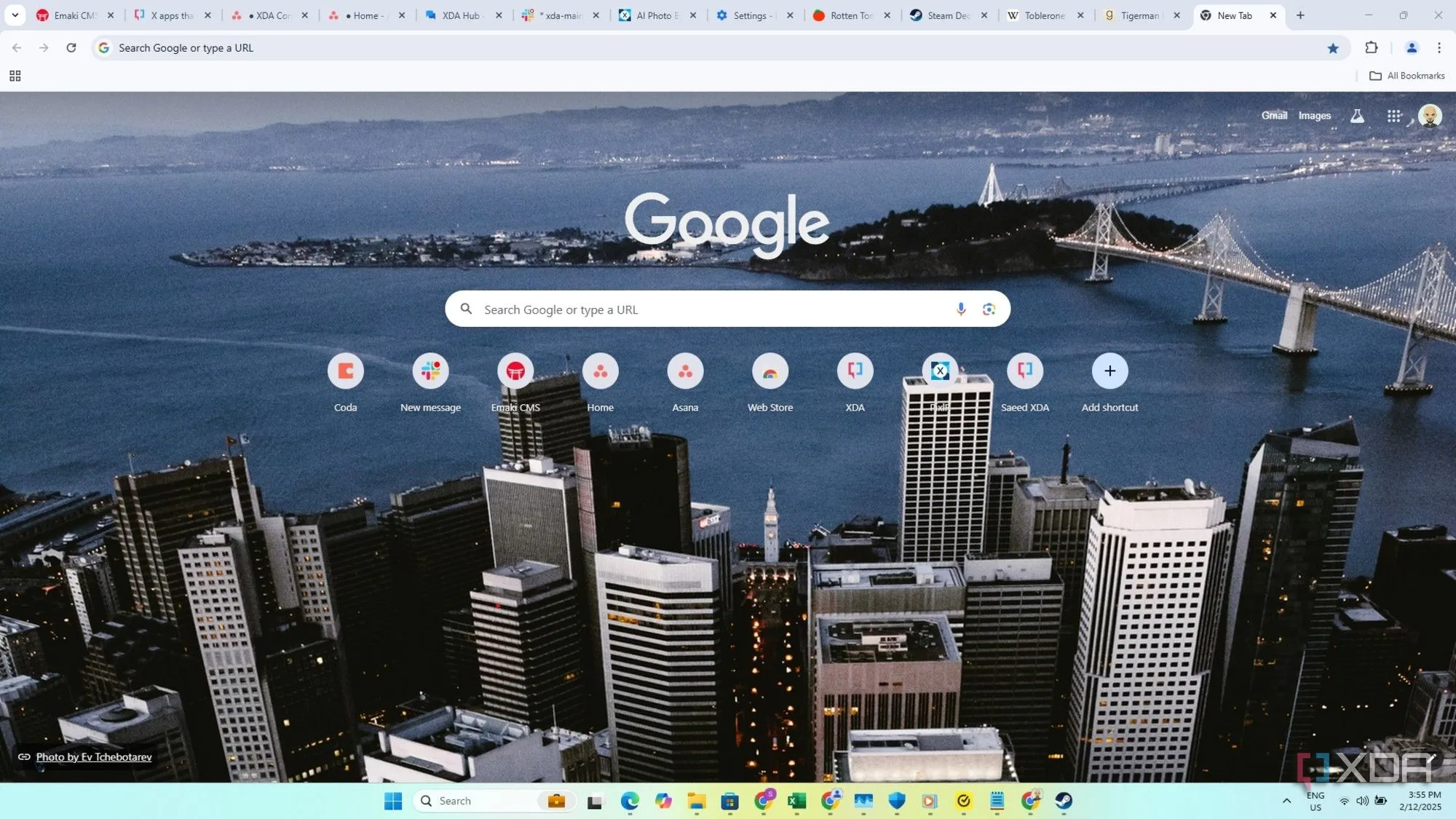Change ENG US input language
Viewport: 1456px width, 819px height.
[x=1315, y=801]
